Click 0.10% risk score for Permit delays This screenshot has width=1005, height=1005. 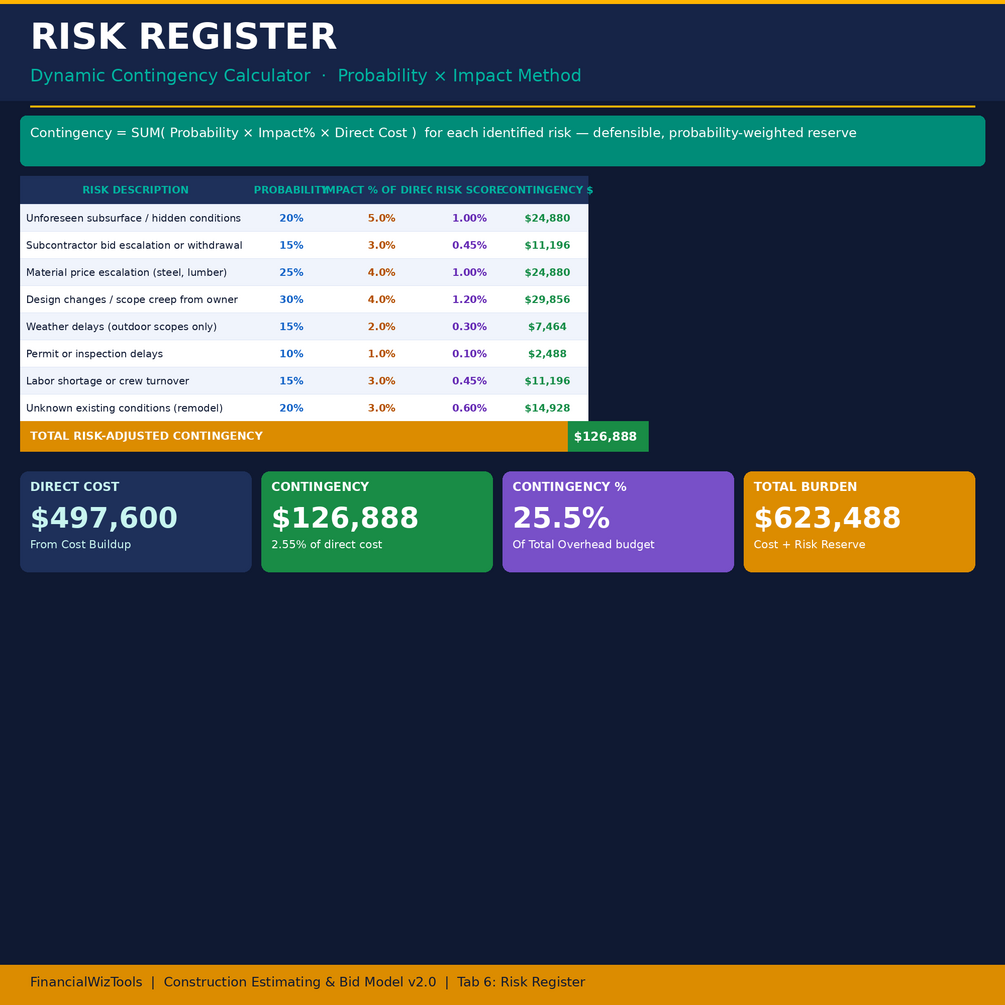469,354
